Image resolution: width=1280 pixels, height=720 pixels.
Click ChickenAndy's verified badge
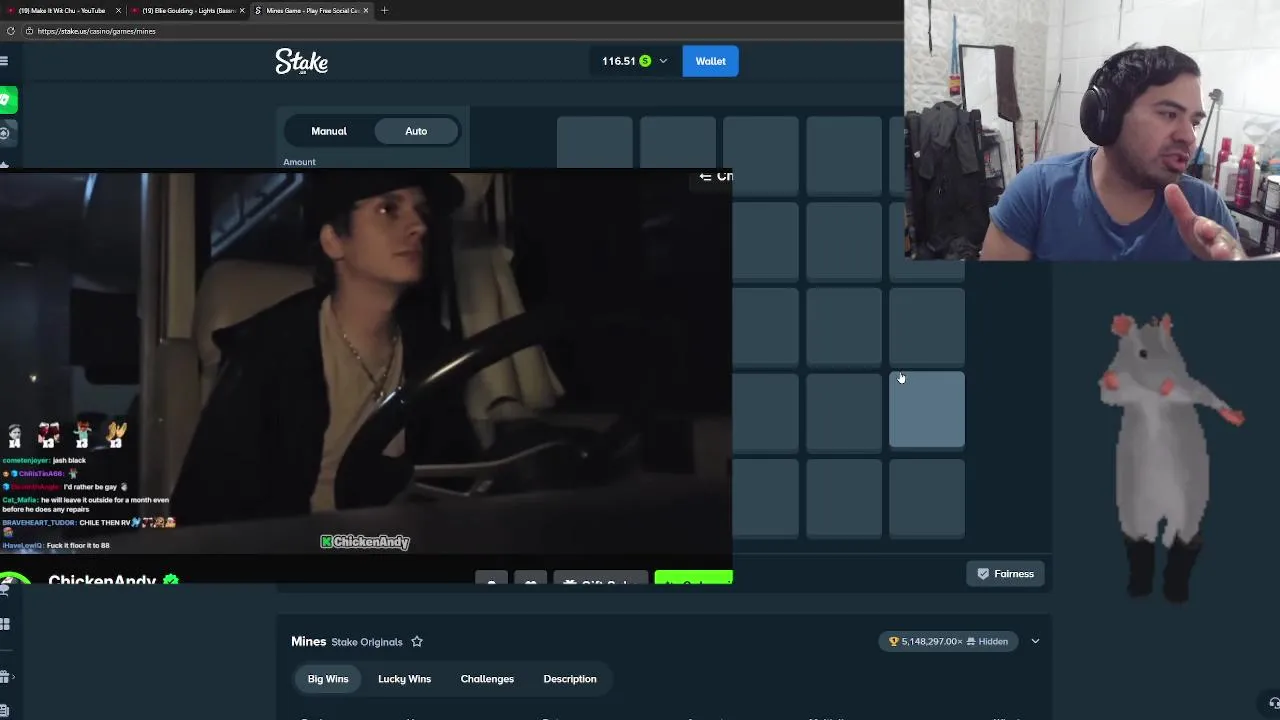(171, 580)
